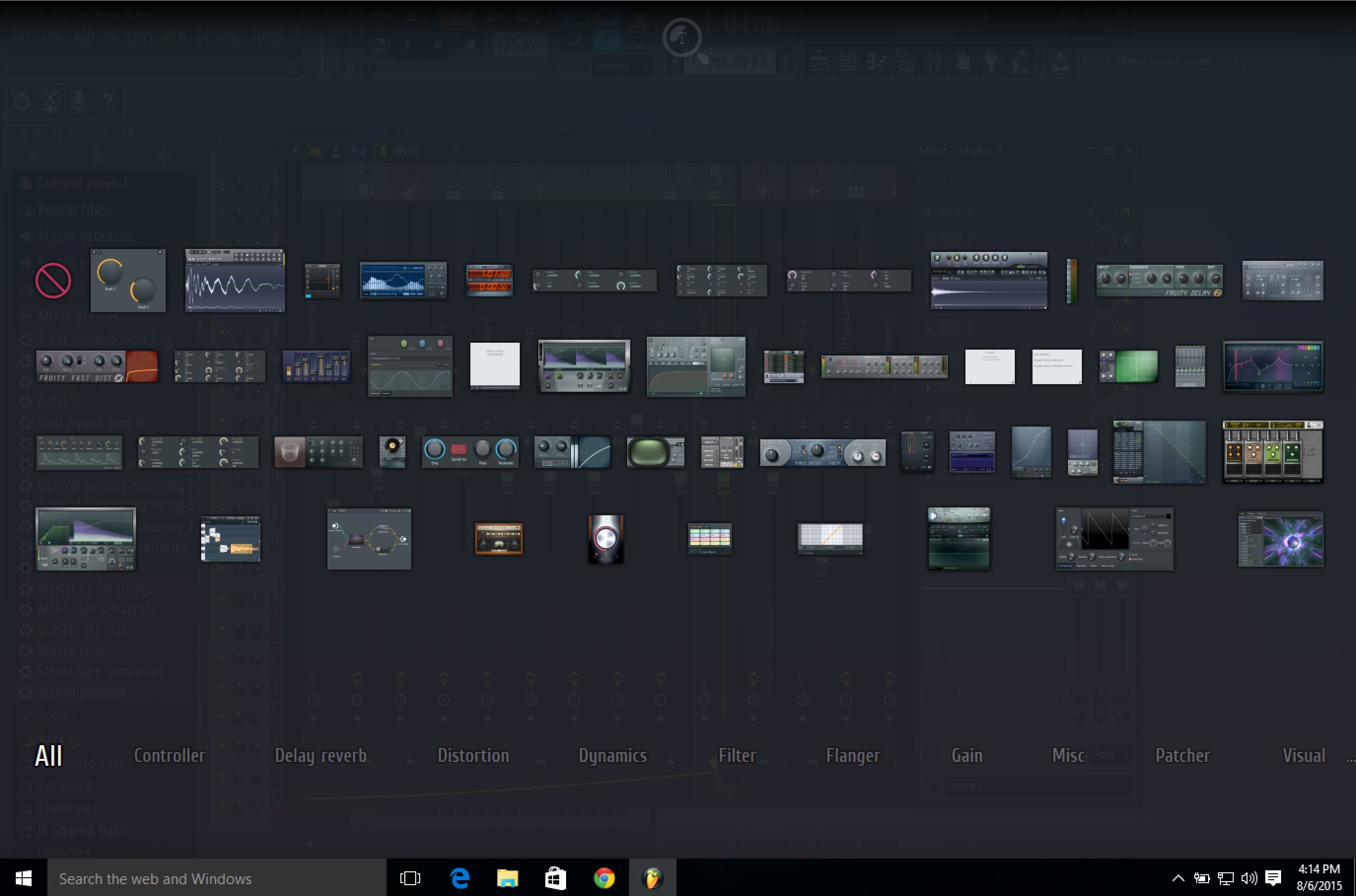
Task: Pick the Love Philter plugin thumbnail
Action: (x=696, y=366)
